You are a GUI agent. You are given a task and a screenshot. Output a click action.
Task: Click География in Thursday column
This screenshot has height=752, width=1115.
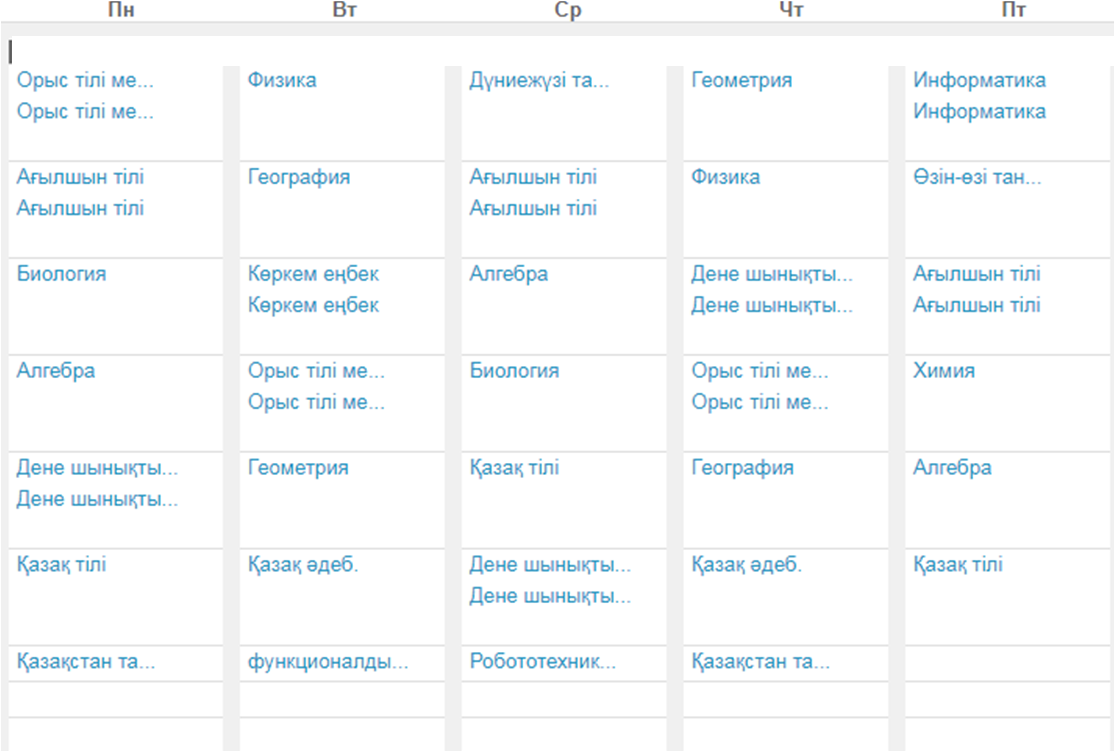[742, 468]
